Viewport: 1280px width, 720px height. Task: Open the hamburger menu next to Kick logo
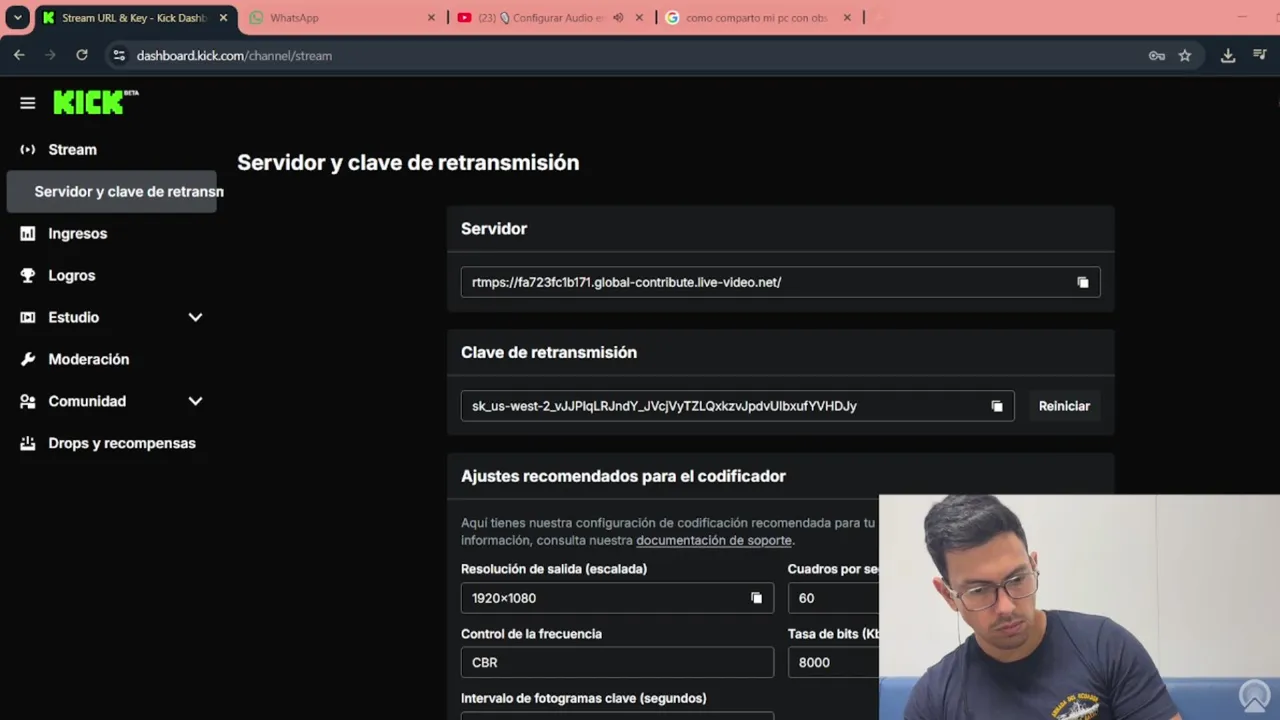point(27,103)
